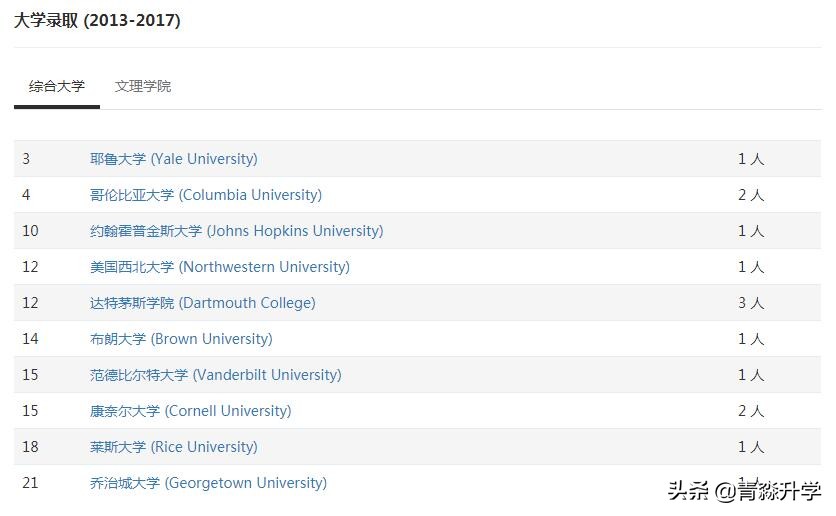The width and height of the screenshot is (836, 516).
Task: Click the 头条 @青丝升学 watermark
Action: (743, 492)
